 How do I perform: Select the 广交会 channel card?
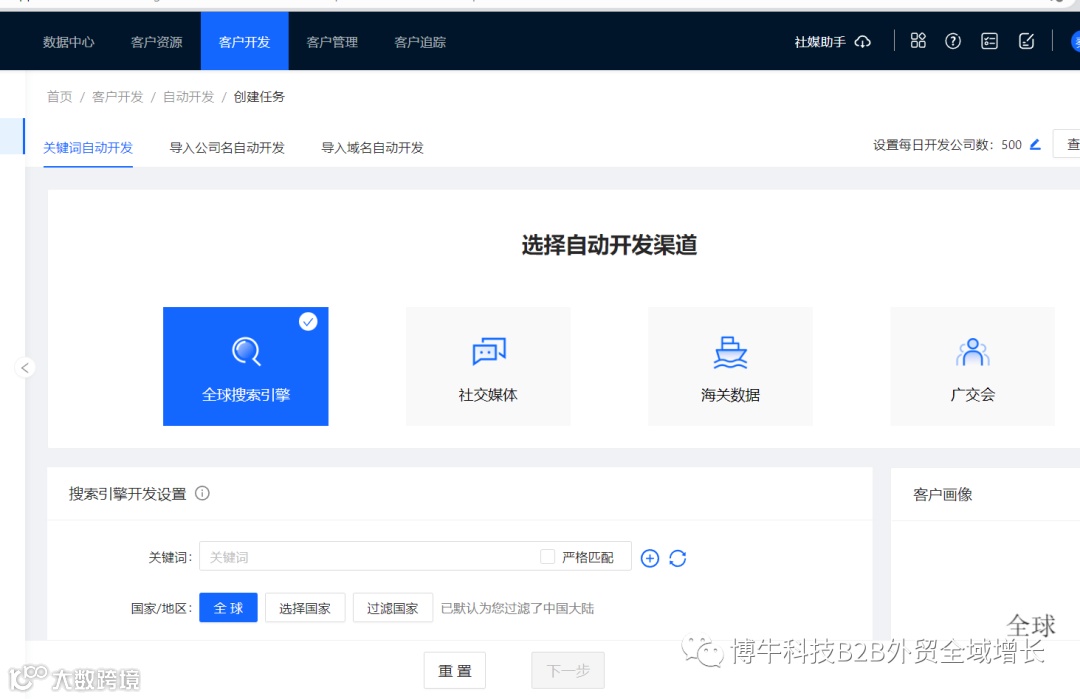tap(973, 366)
